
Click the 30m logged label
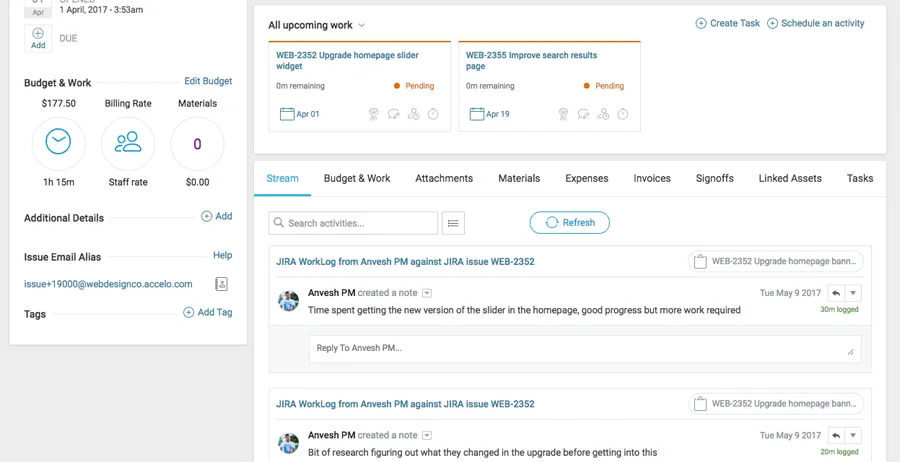tap(839, 309)
